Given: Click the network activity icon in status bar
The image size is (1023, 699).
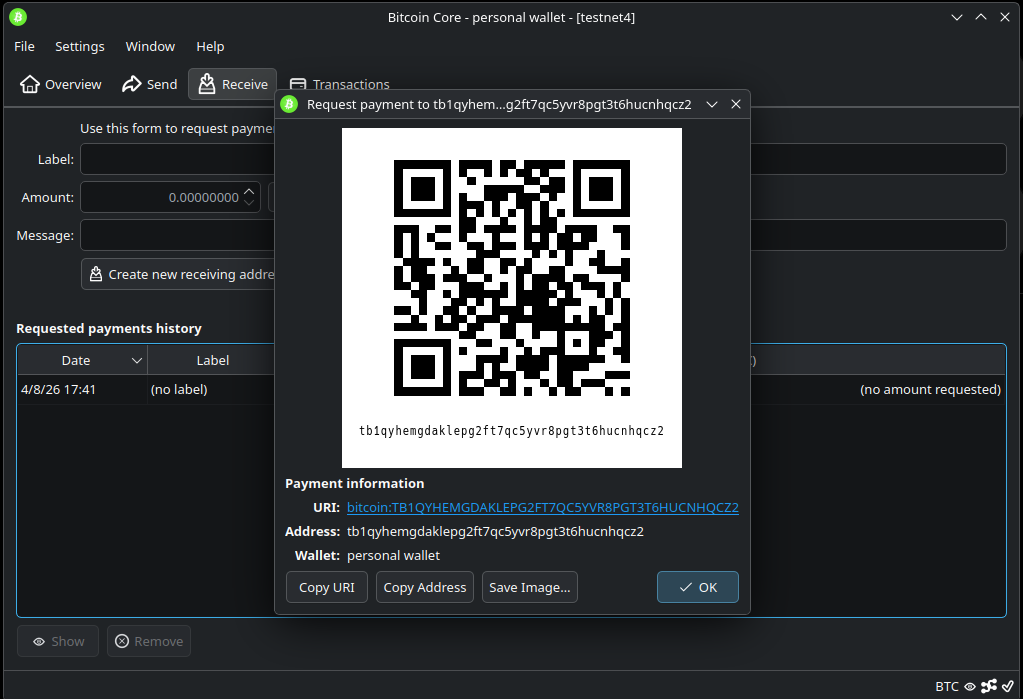Looking at the screenshot, I should (x=989, y=686).
